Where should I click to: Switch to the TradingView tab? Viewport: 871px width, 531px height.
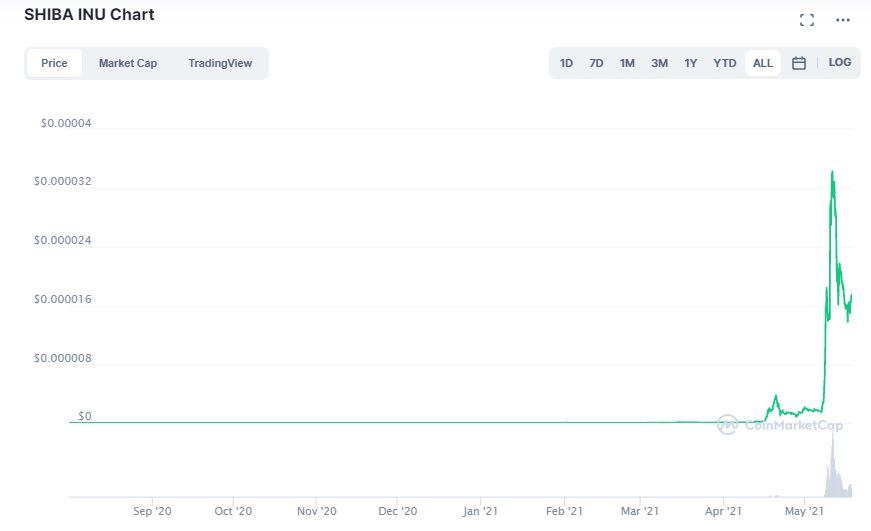pyautogui.click(x=220, y=63)
